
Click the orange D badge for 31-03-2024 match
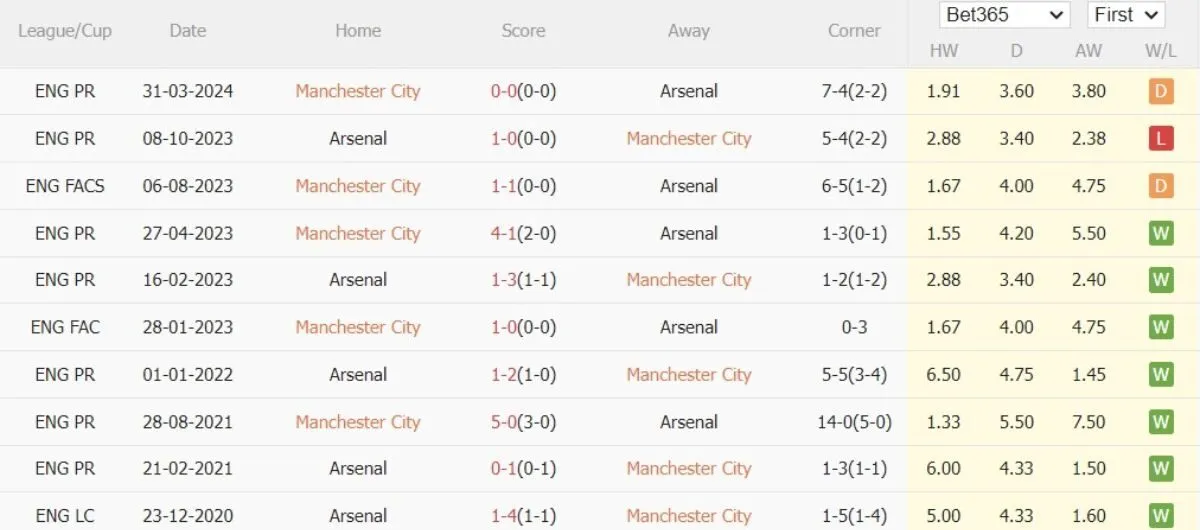[1160, 91]
